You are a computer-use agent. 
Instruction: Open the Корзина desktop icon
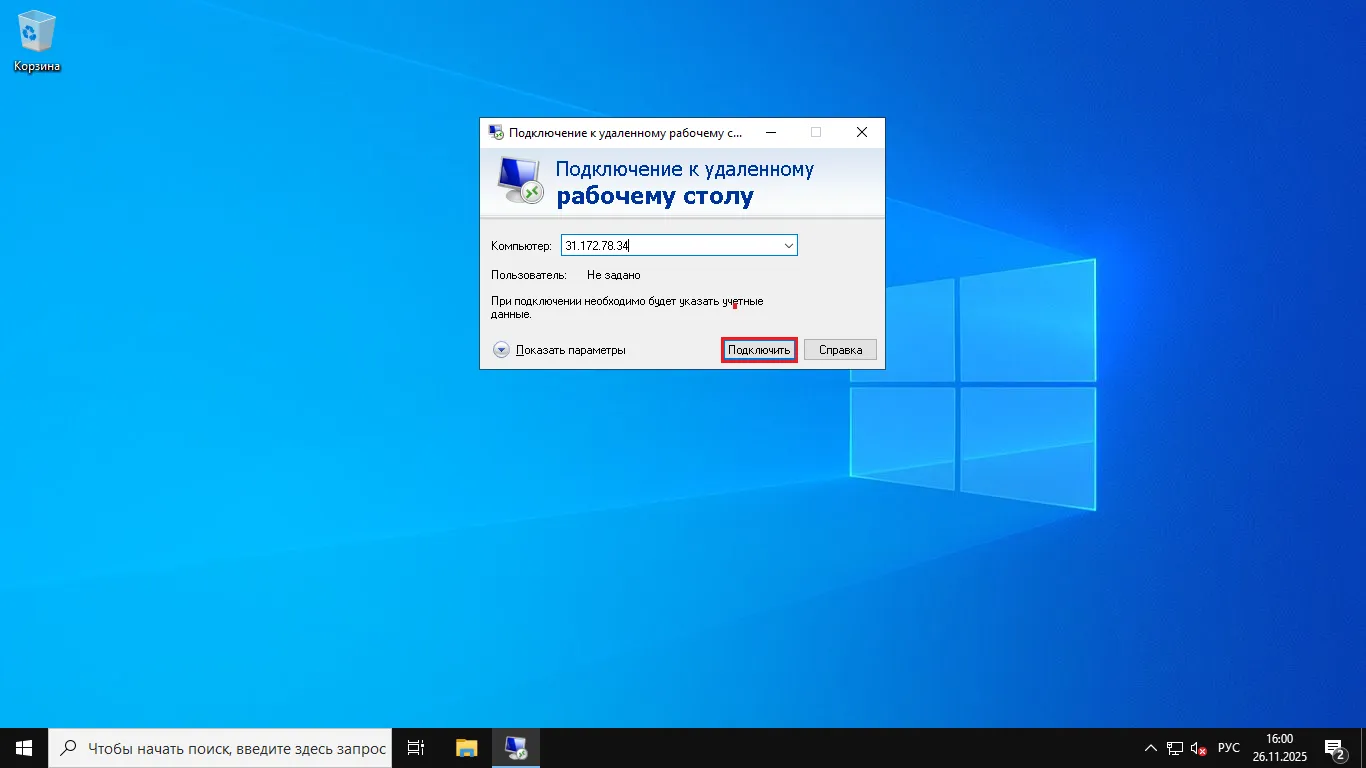[x=36, y=40]
